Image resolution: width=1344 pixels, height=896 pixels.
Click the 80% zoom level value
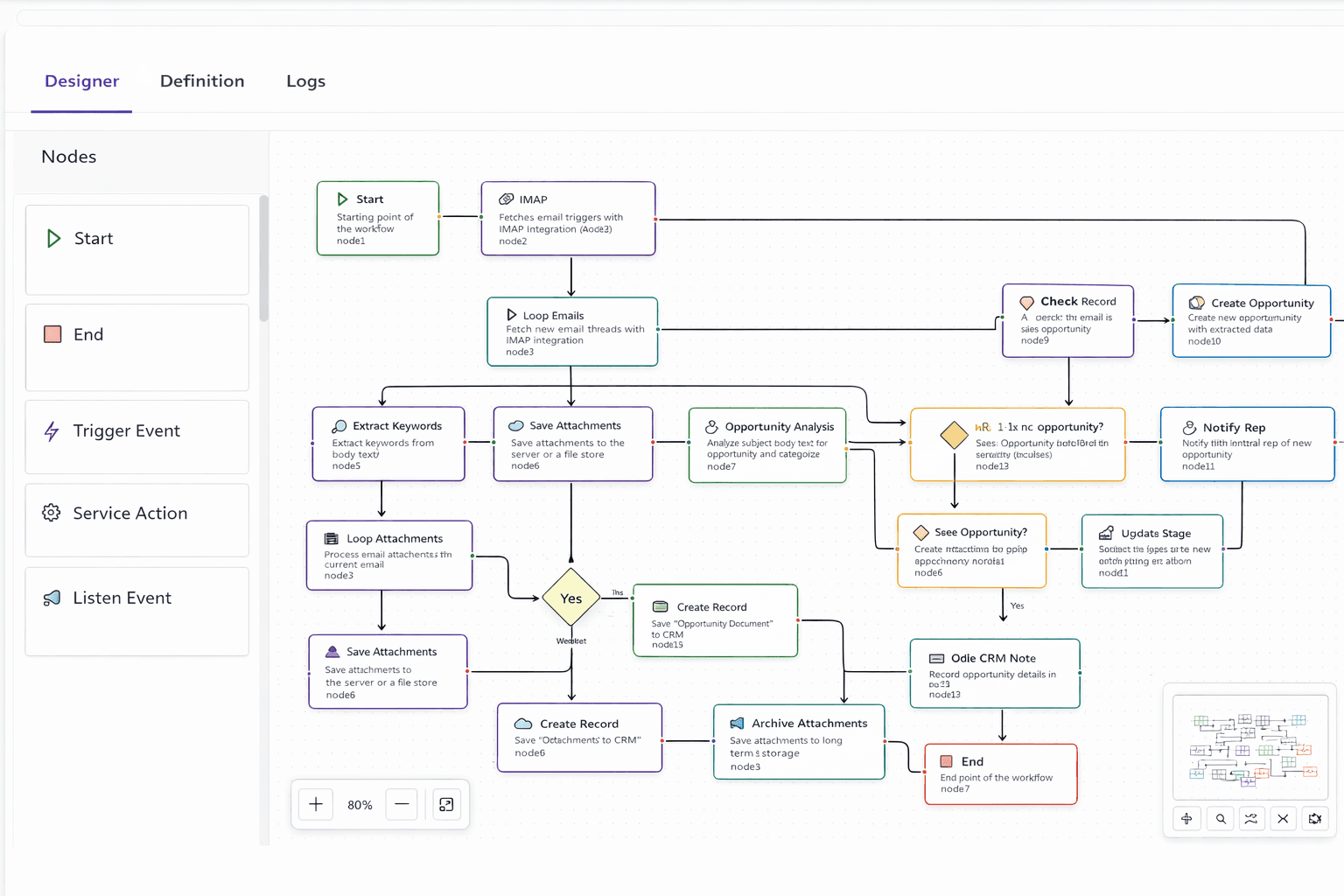pos(360,805)
